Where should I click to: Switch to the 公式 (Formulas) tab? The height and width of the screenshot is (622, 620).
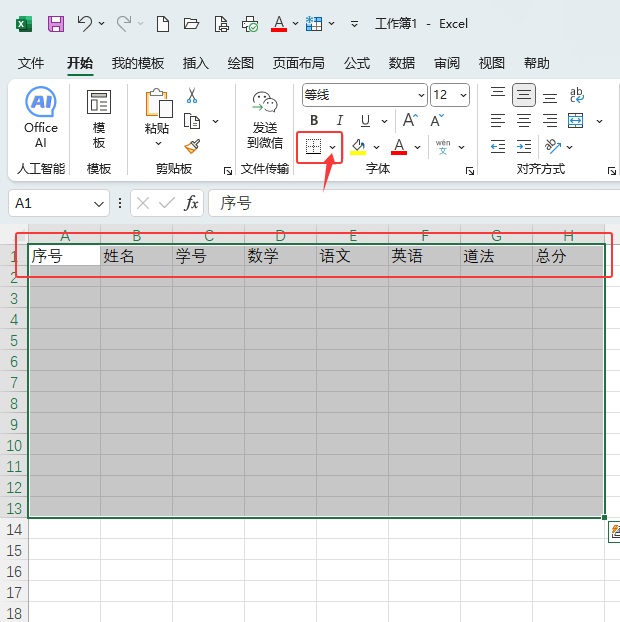(x=357, y=63)
